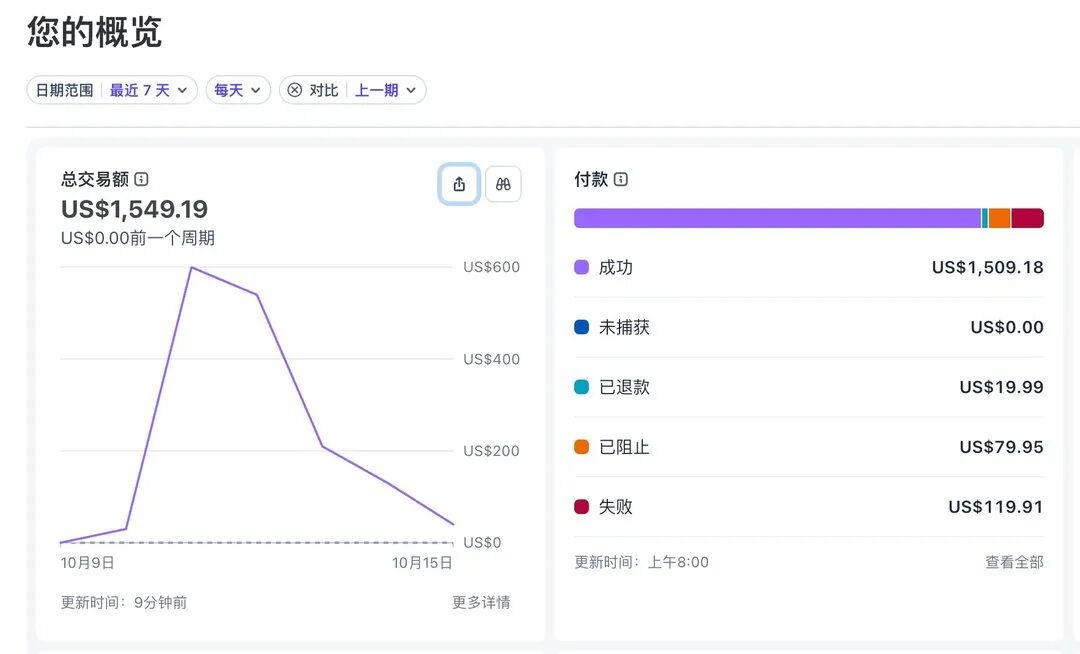Screen dimensions: 1080x654
Task: Click the 失败 row label
Action: (x=615, y=507)
